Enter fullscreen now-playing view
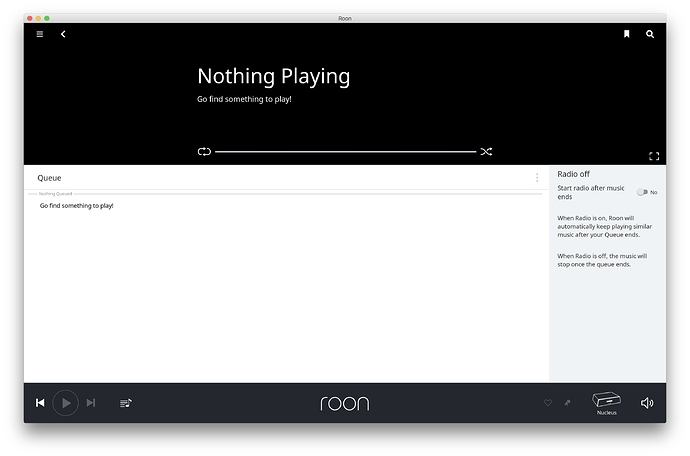This screenshot has width=690, height=456. click(x=654, y=156)
